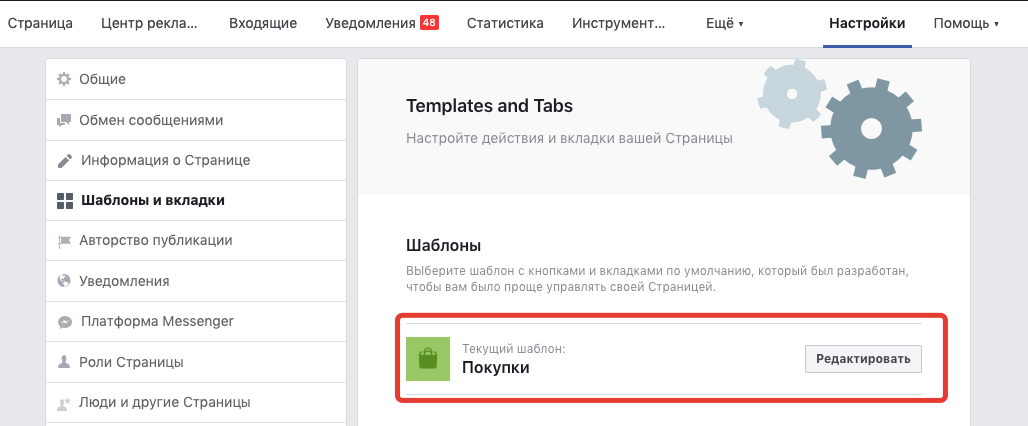
Task: Open Информация о Странице settings section
Action: click(x=196, y=161)
